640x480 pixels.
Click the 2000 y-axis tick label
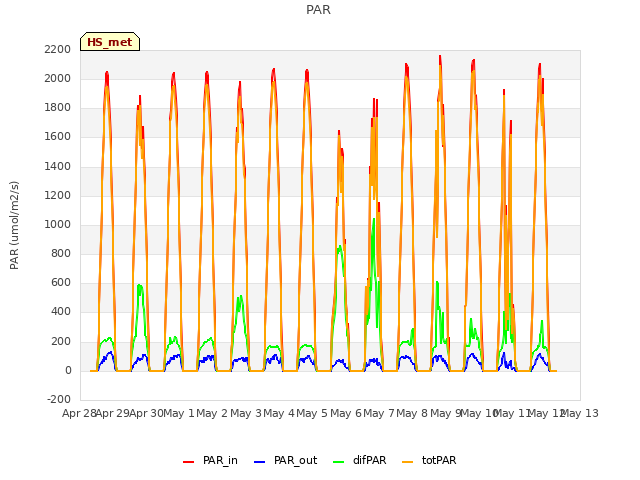(x=58, y=78)
